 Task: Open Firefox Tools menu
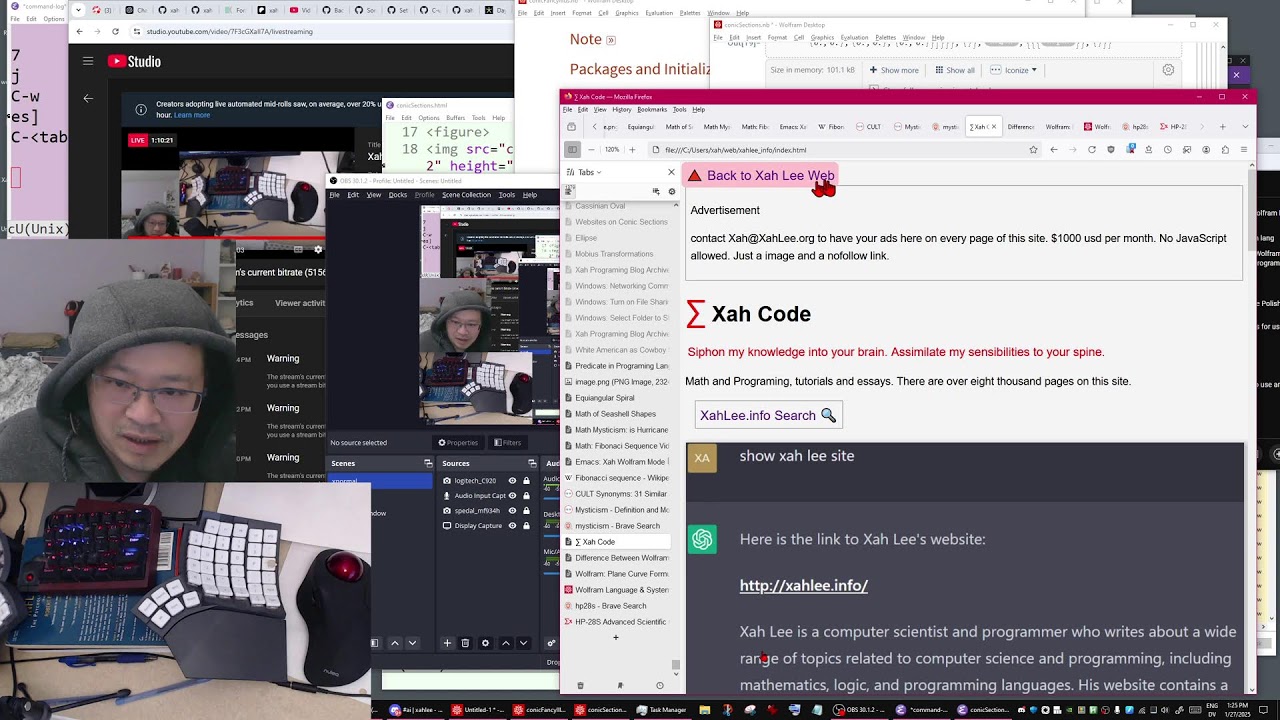pos(680,109)
